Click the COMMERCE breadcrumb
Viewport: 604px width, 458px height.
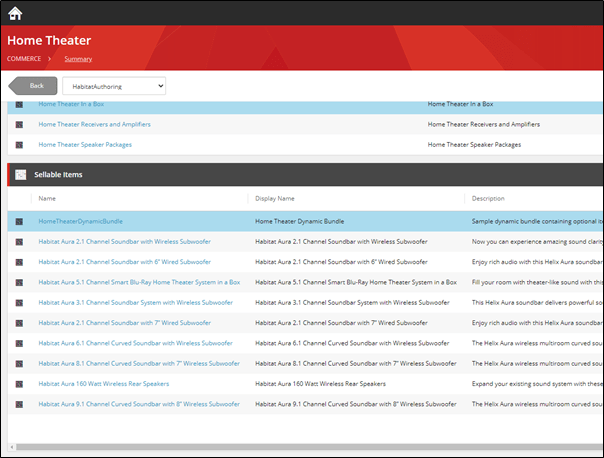(x=24, y=59)
